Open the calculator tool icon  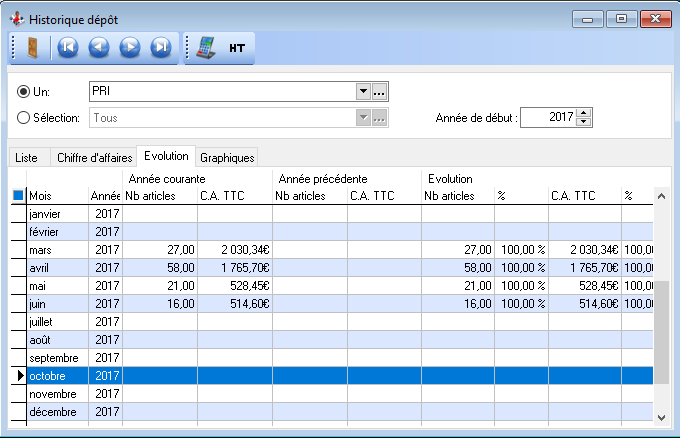point(207,47)
